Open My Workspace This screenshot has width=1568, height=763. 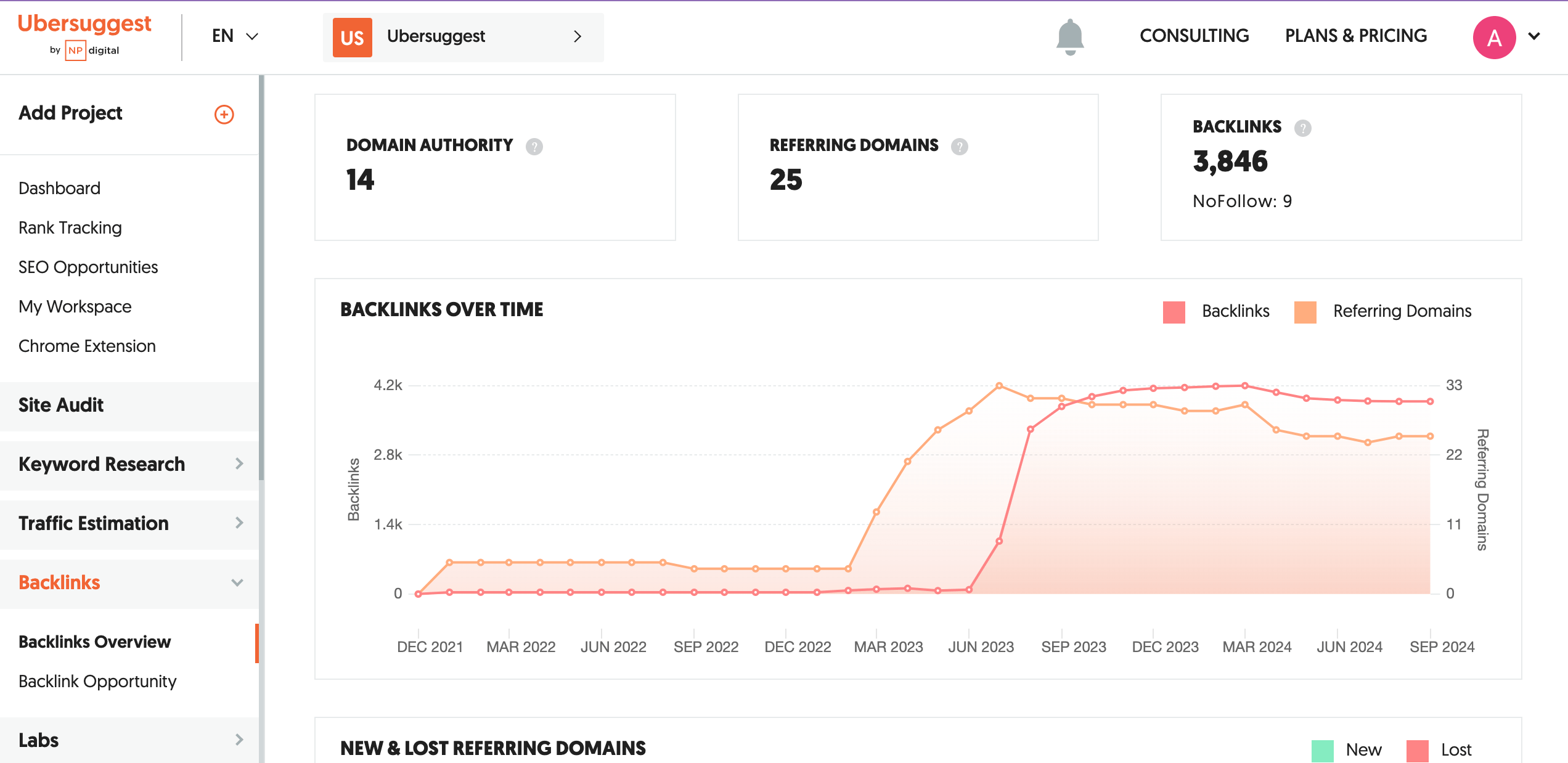point(75,306)
